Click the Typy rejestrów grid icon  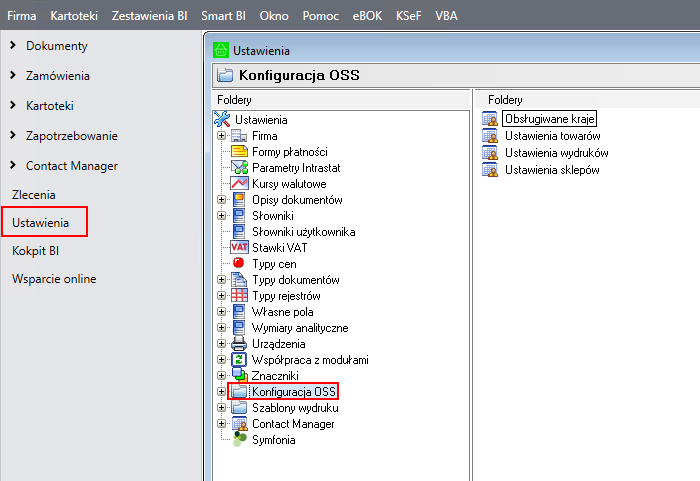tap(239, 296)
